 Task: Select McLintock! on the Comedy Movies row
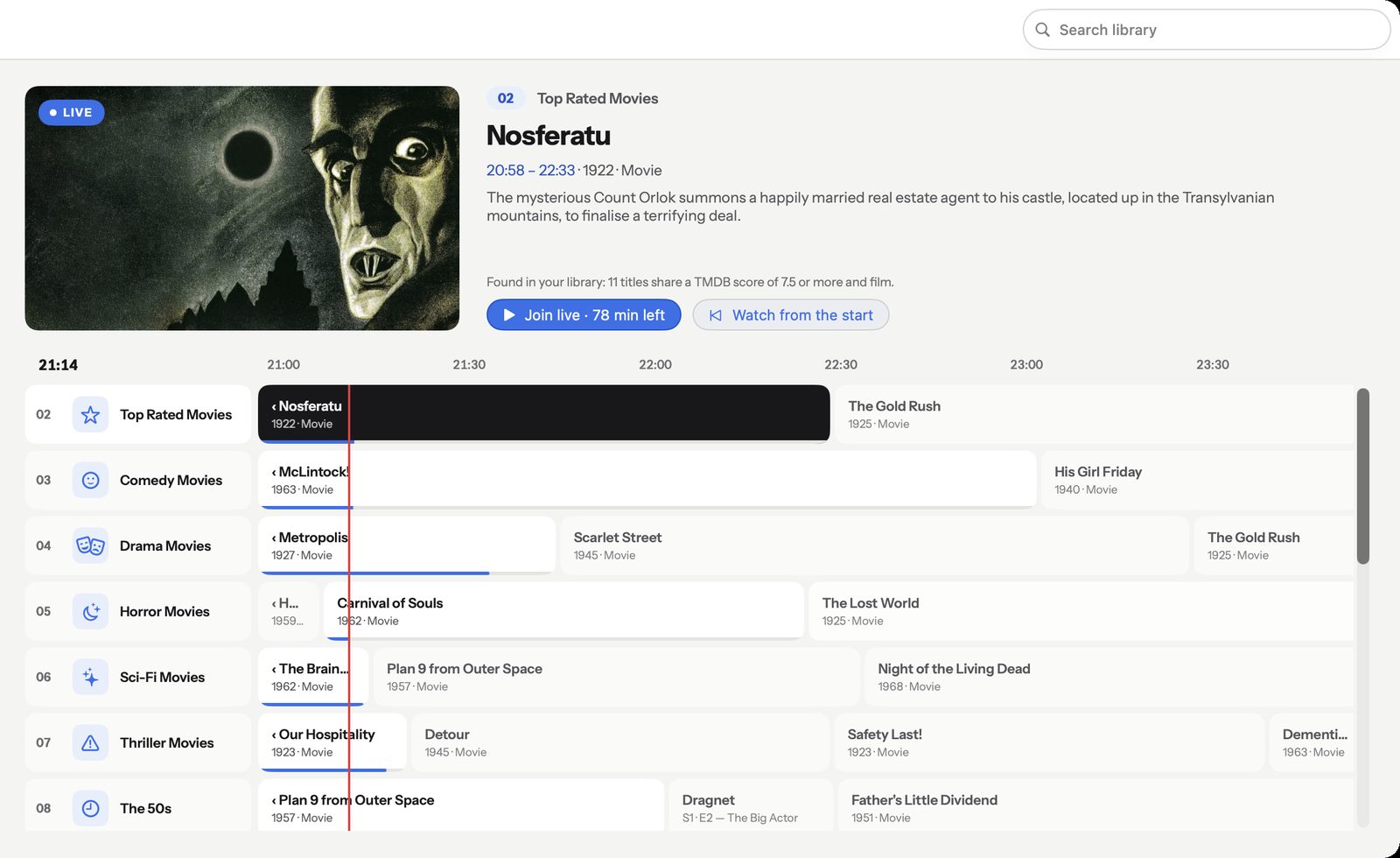tap(647, 479)
